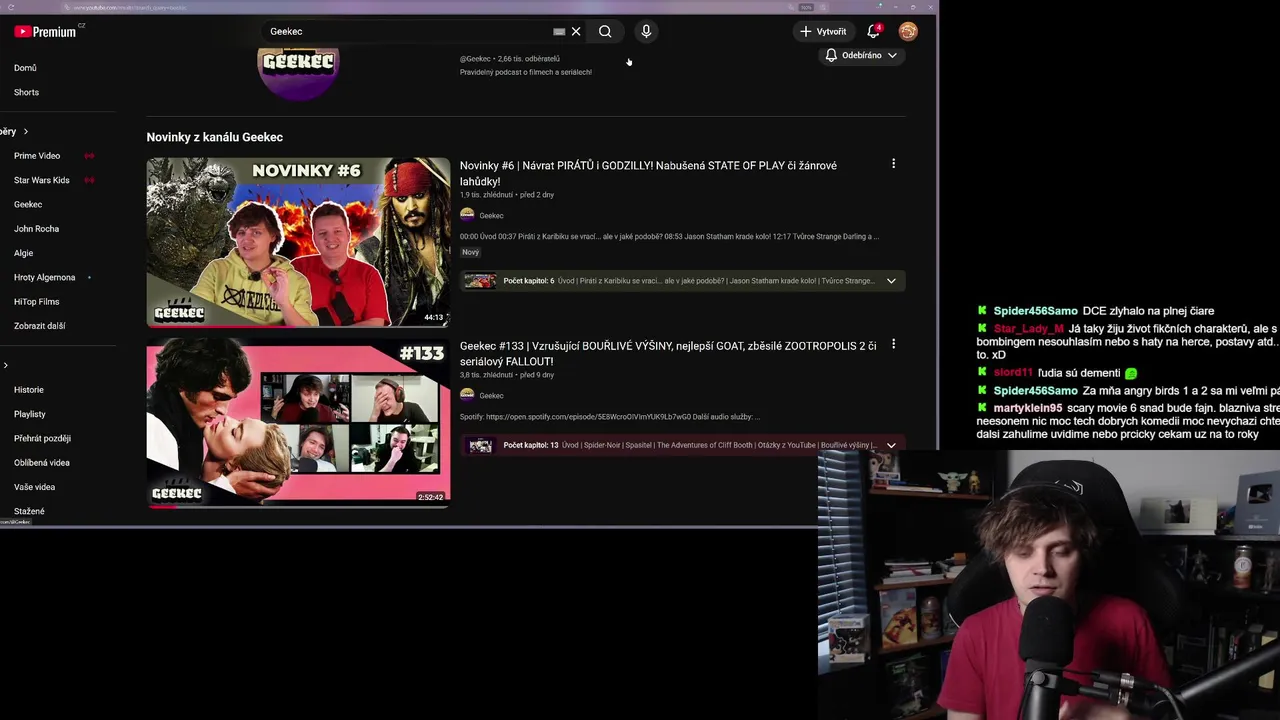Open Geekec #133 video title

668,353
